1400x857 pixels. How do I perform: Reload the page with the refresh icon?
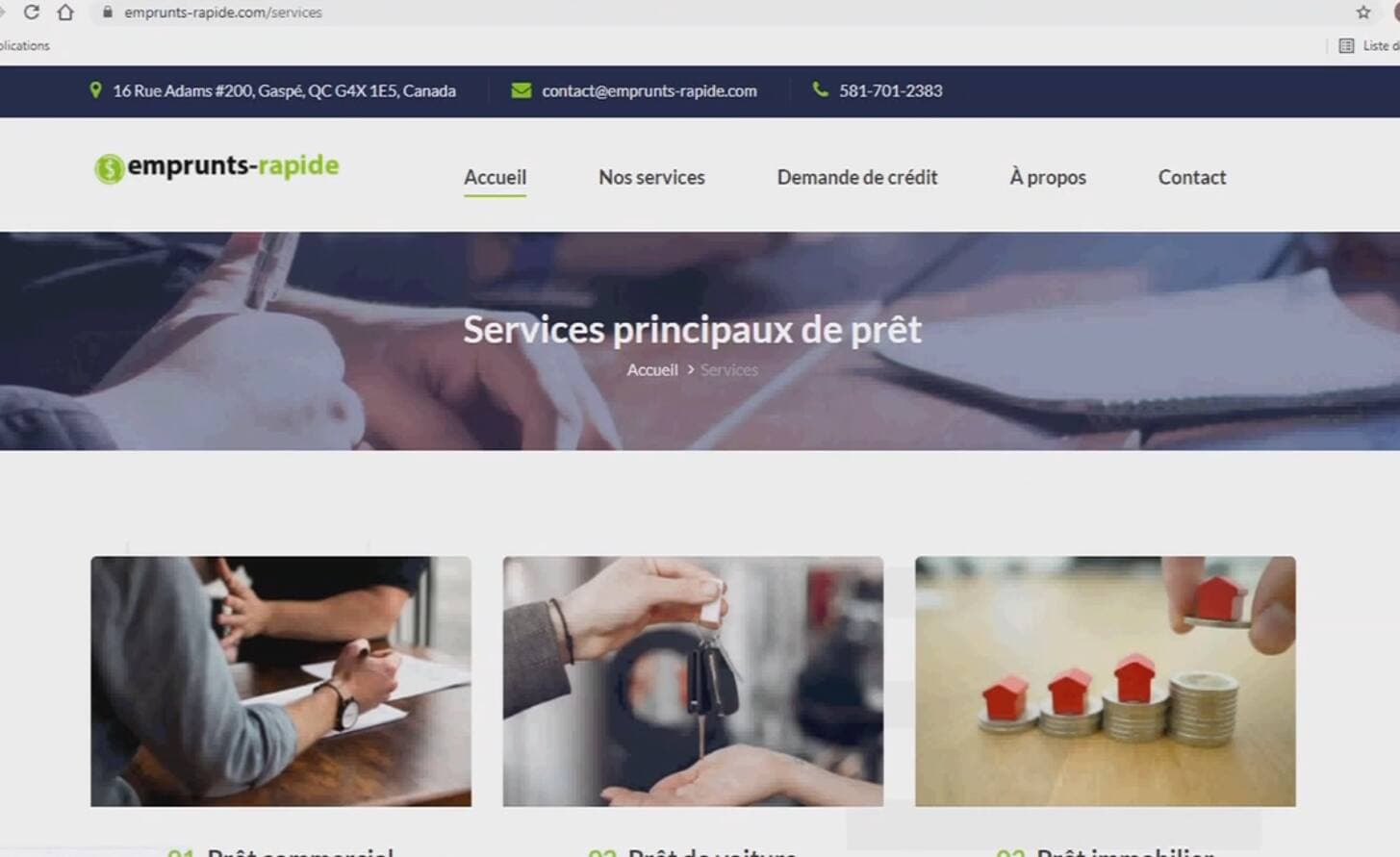[31, 13]
